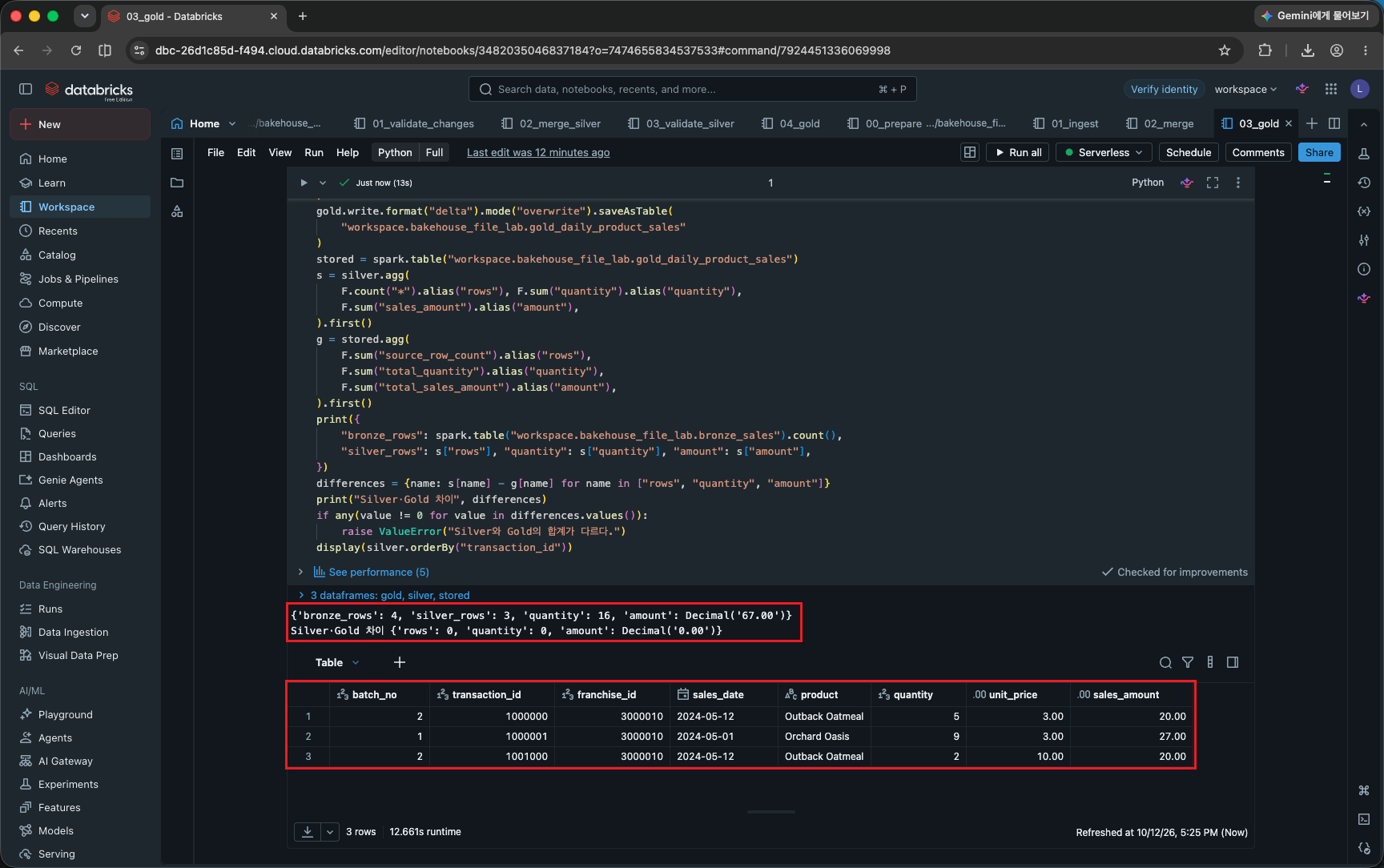Open the results table side panel icon

1233,662
